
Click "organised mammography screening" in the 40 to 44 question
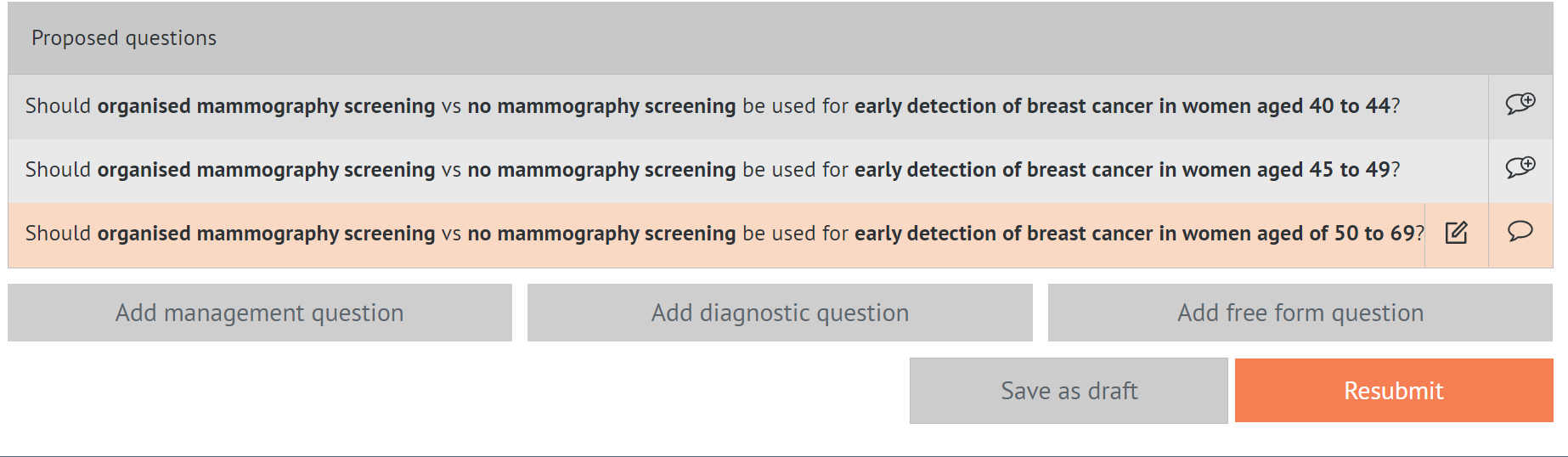click(x=266, y=106)
